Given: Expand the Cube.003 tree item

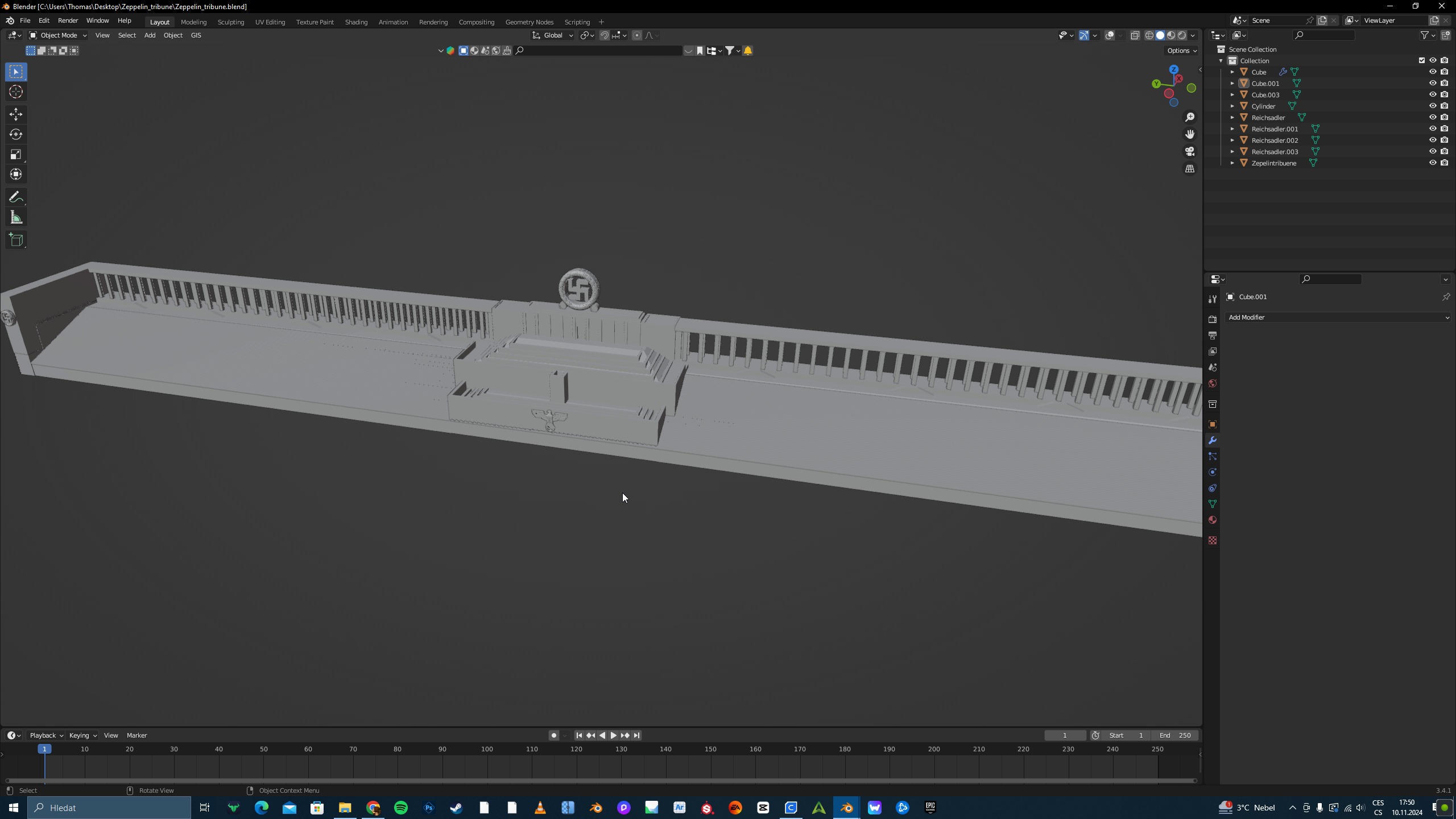Looking at the screenshot, I should 1232,94.
